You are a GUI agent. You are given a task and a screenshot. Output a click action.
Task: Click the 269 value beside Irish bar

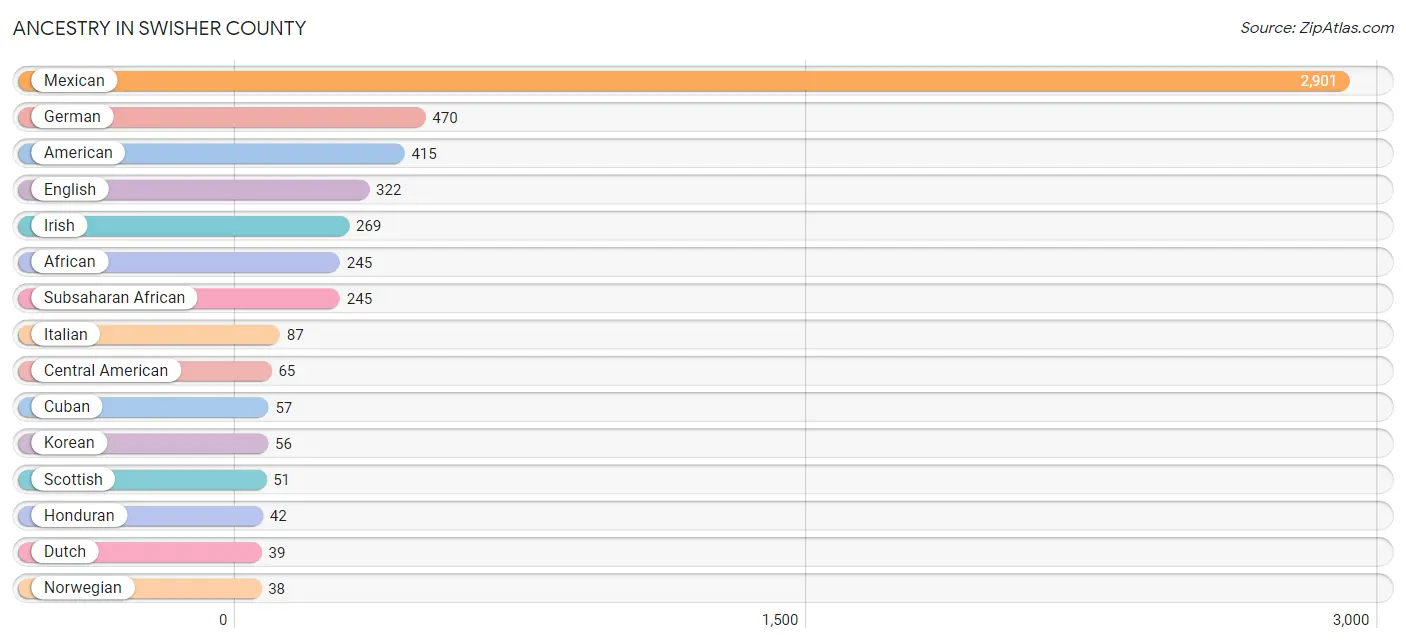(369, 226)
